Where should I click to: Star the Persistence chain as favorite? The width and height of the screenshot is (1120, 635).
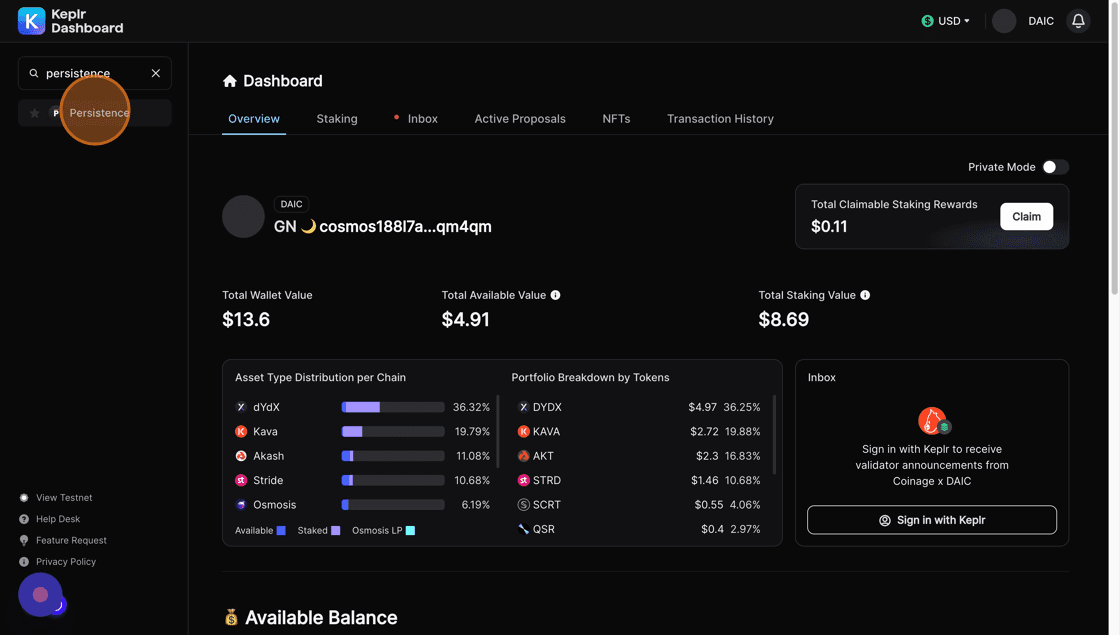click(x=34, y=113)
